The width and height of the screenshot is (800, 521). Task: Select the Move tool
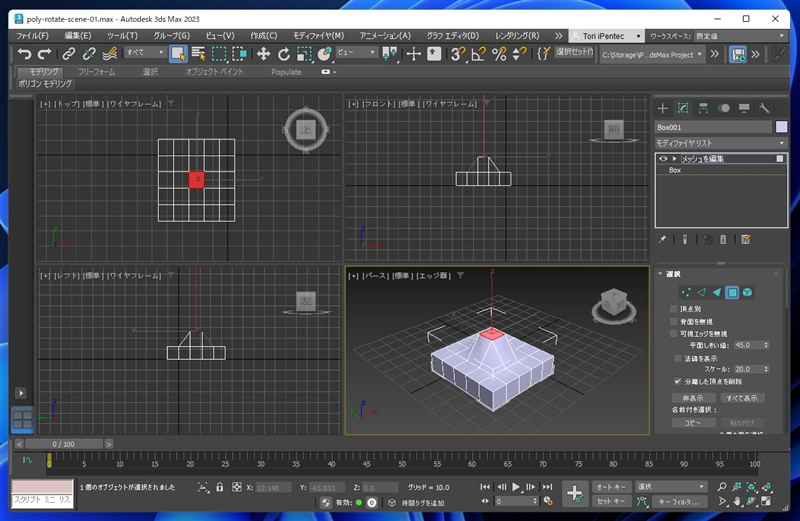point(263,54)
